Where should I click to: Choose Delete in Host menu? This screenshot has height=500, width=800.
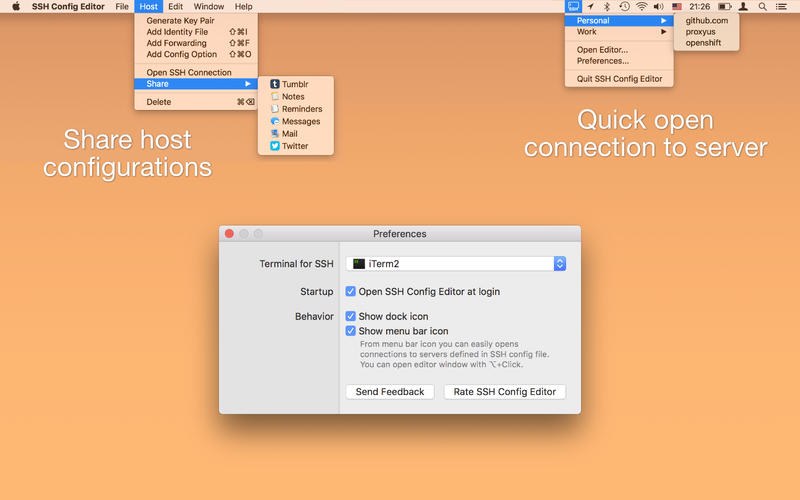196,102
